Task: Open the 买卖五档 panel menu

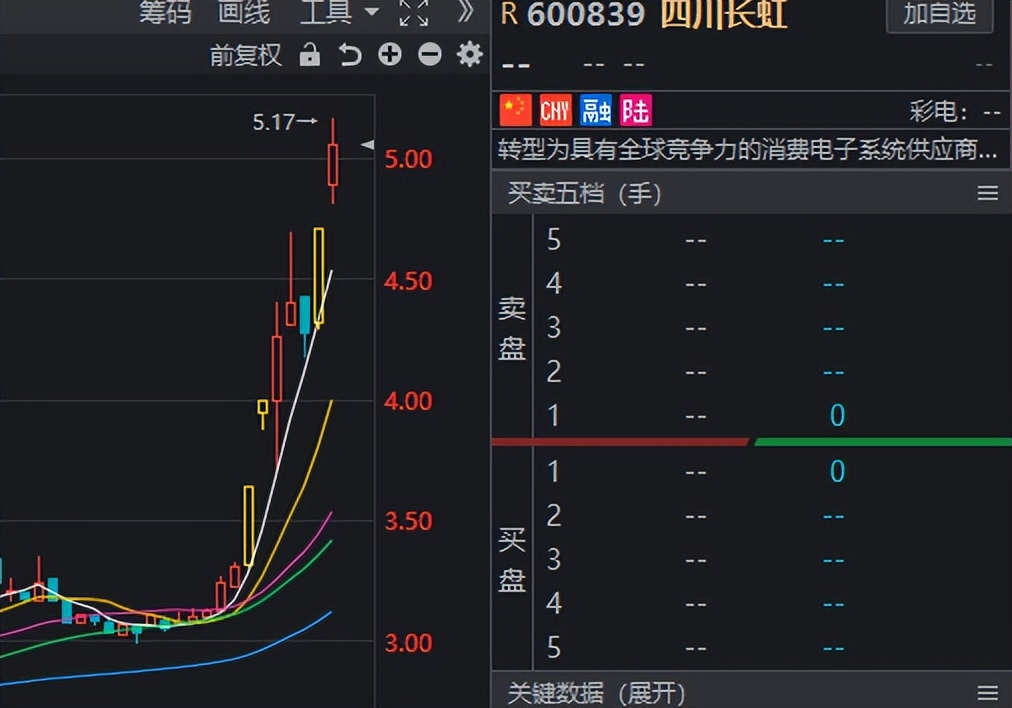Action: pos(989,192)
